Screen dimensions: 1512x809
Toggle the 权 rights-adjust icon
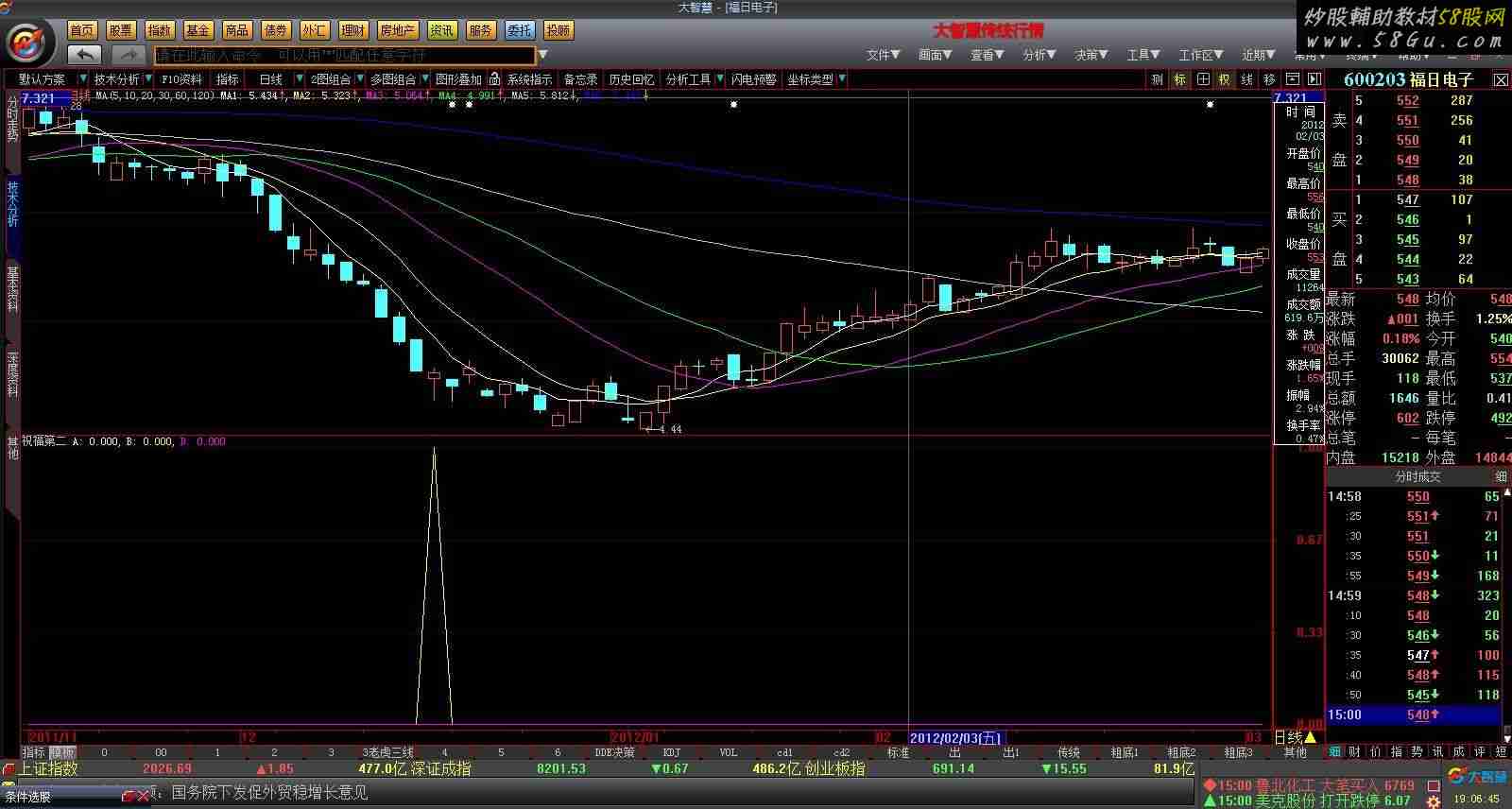point(1224,79)
